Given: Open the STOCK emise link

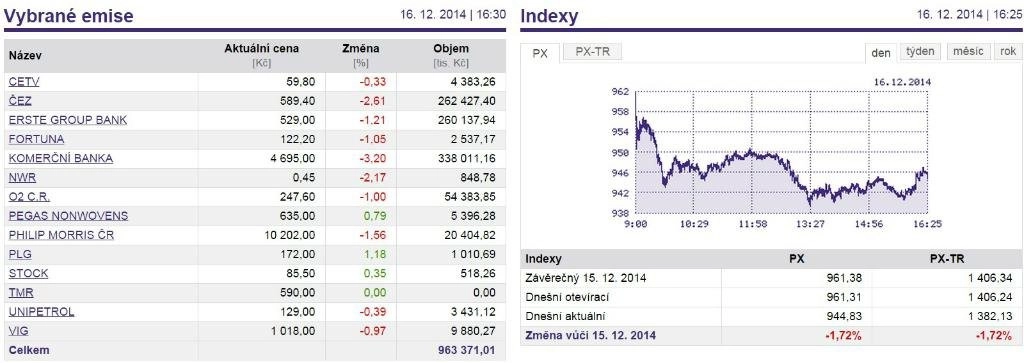Looking at the screenshot, I should pyautogui.click(x=28, y=274).
